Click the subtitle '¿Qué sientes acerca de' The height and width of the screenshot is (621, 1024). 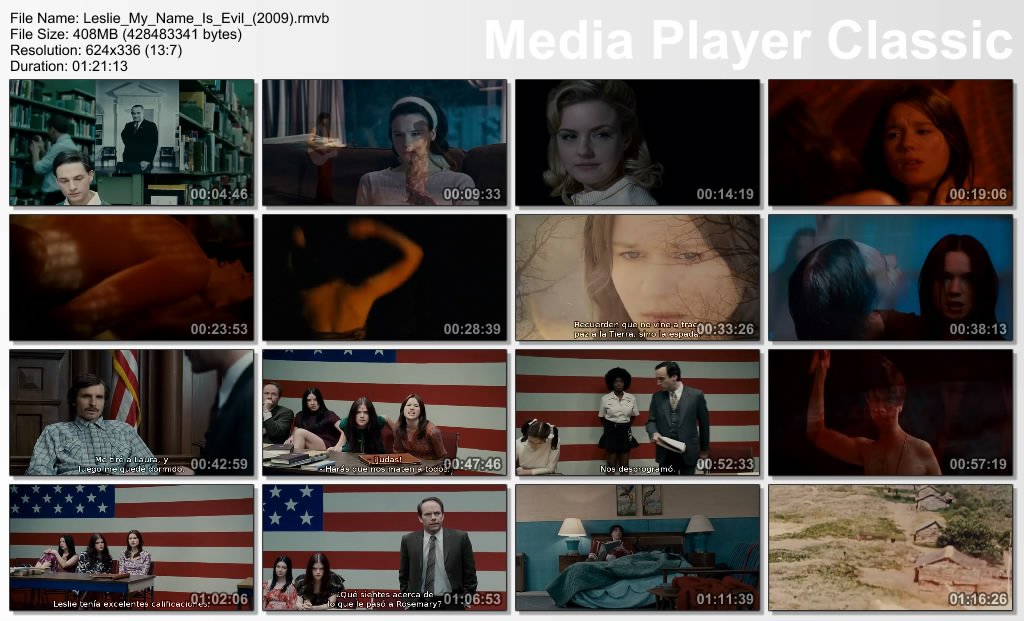coord(385,594)
